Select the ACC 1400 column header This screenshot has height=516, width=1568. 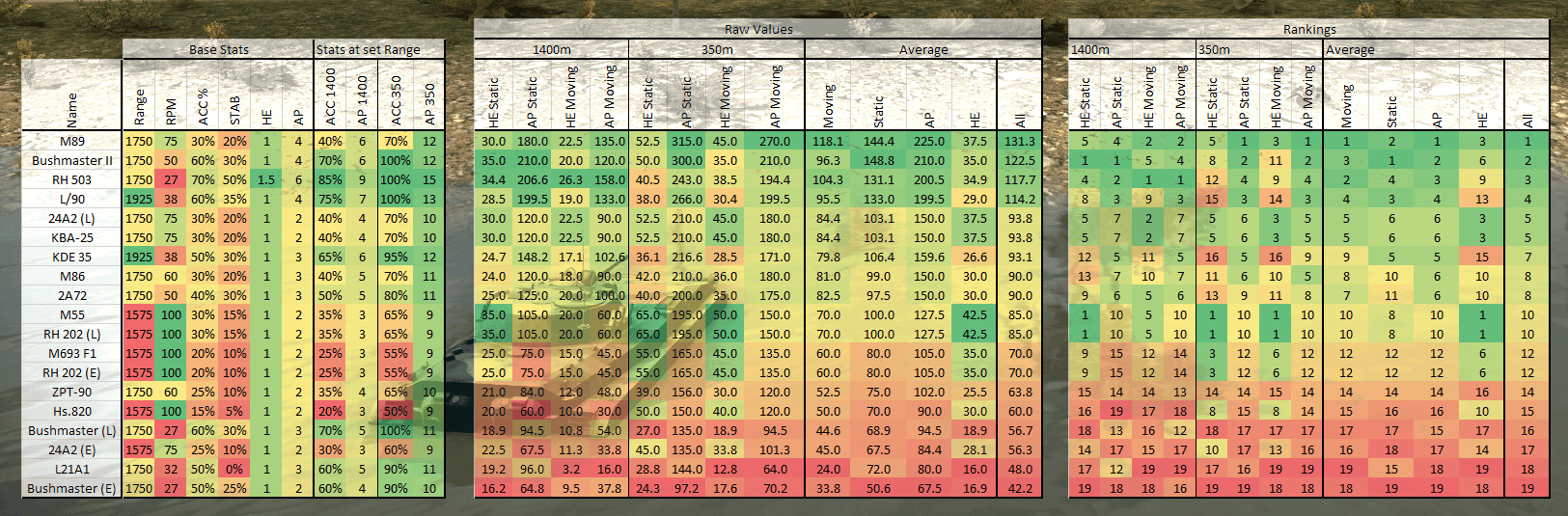pos(330,95)
